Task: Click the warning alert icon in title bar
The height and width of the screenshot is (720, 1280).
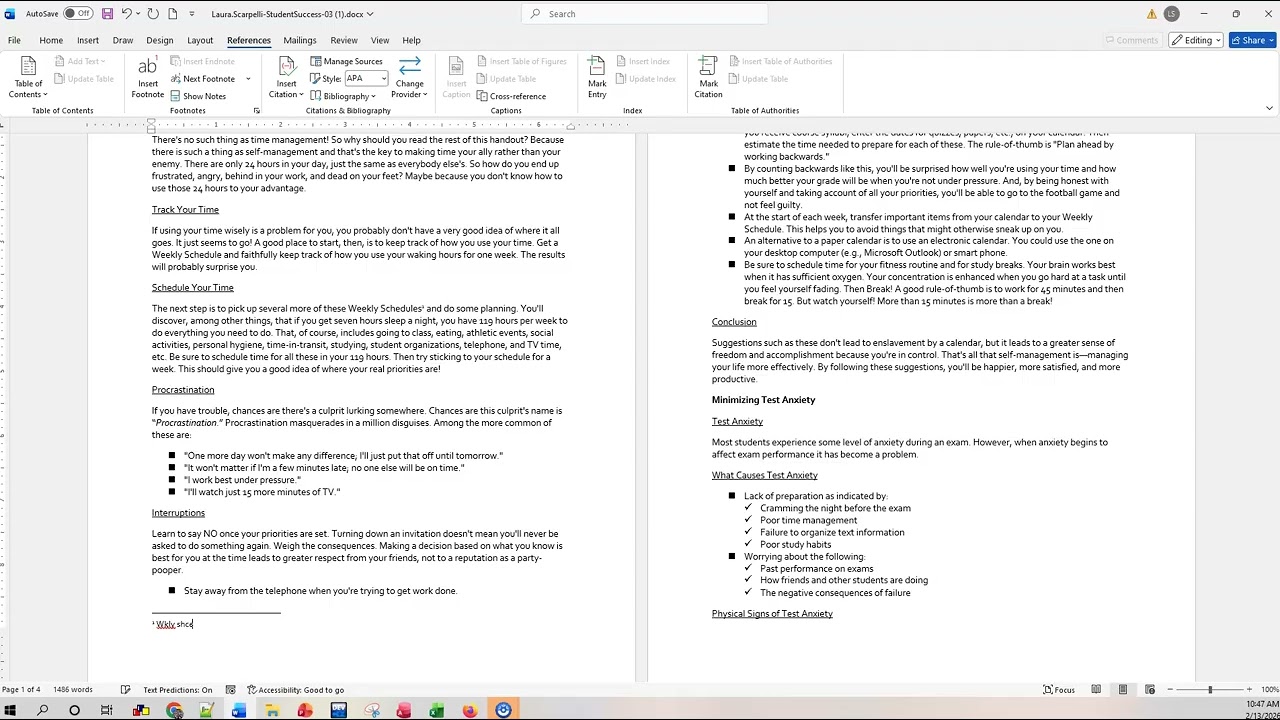Action: point(1152,14)
